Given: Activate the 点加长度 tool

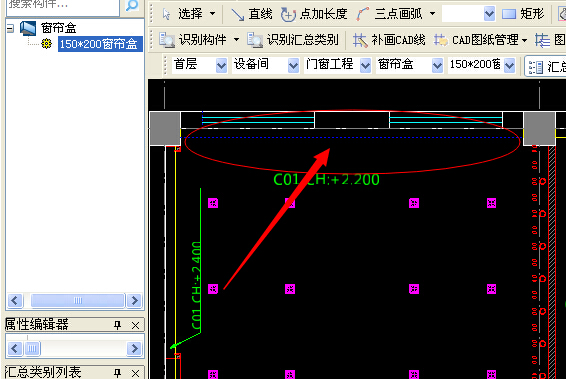Looking at the screenshot, I should 314,14.
